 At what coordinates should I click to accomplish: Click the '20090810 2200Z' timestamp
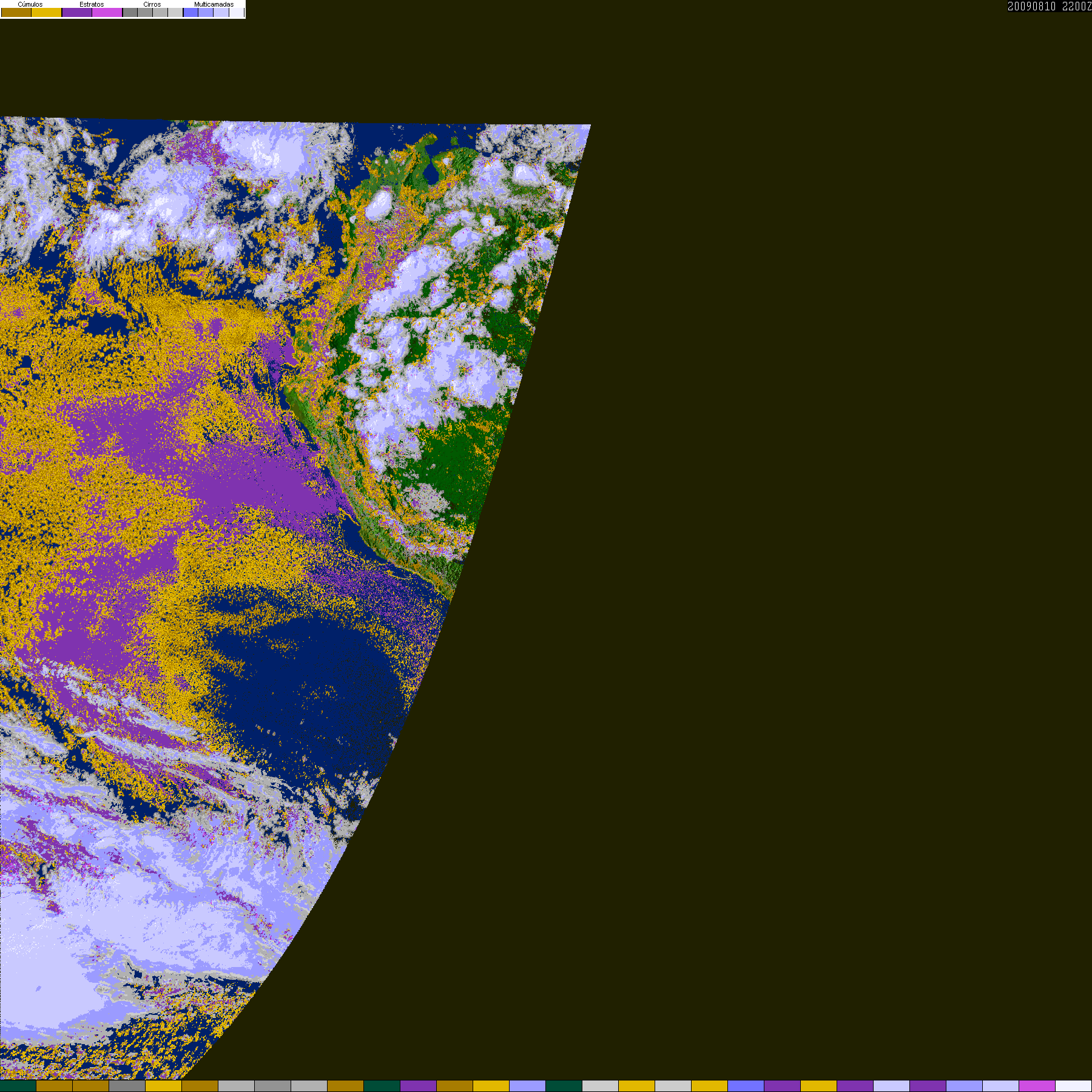[x=1050, y=6]
